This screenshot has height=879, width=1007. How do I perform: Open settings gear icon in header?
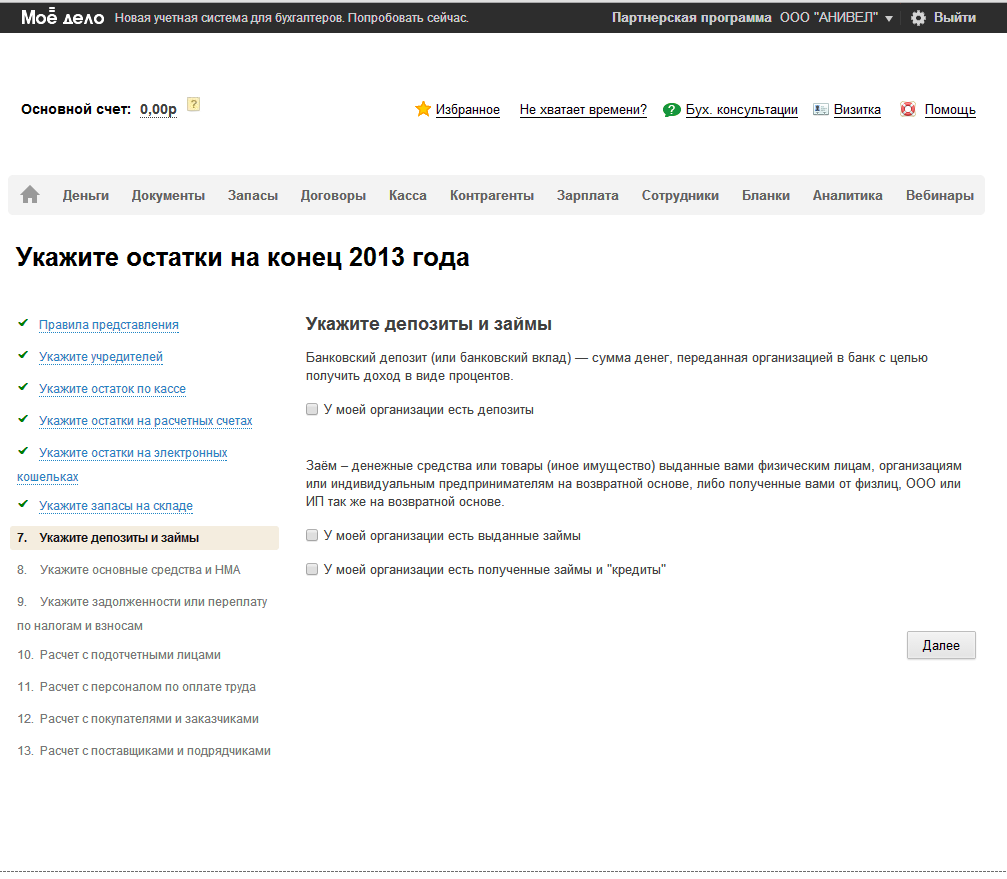point(918,18)
